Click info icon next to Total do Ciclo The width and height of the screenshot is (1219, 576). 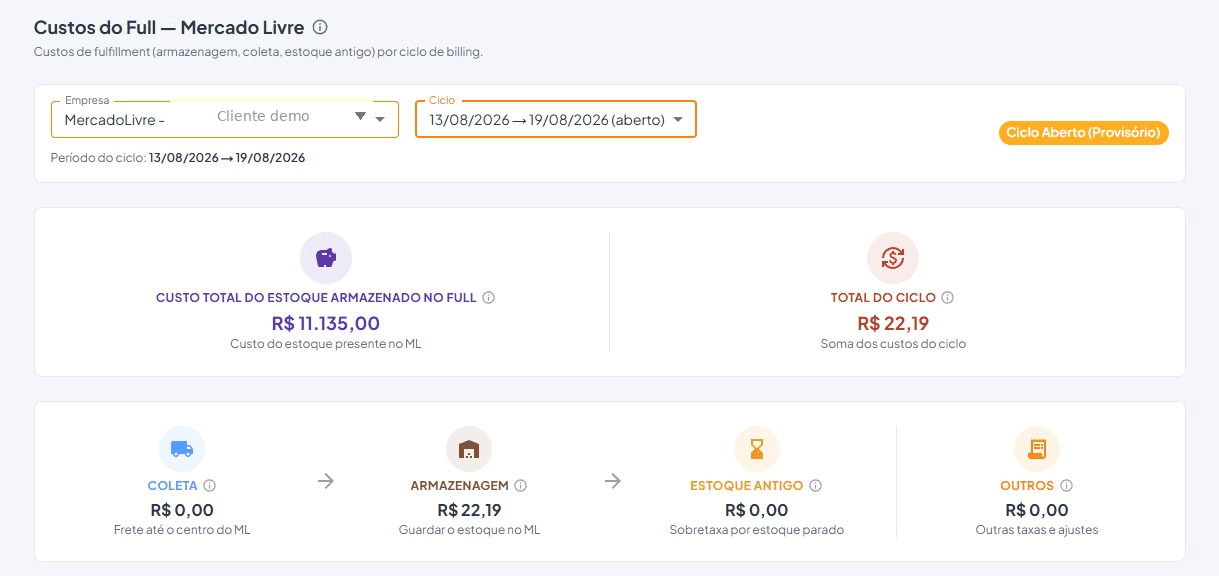[x=948, y=298]
